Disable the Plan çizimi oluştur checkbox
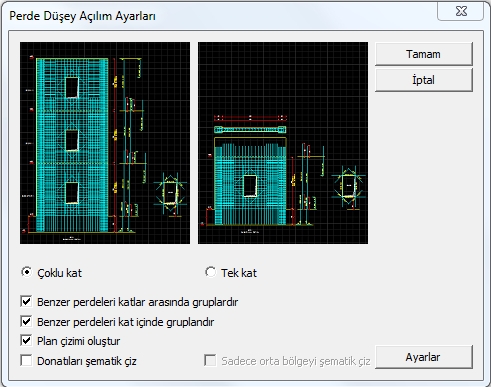Viewport: 491px width, 387px height. 26,341
